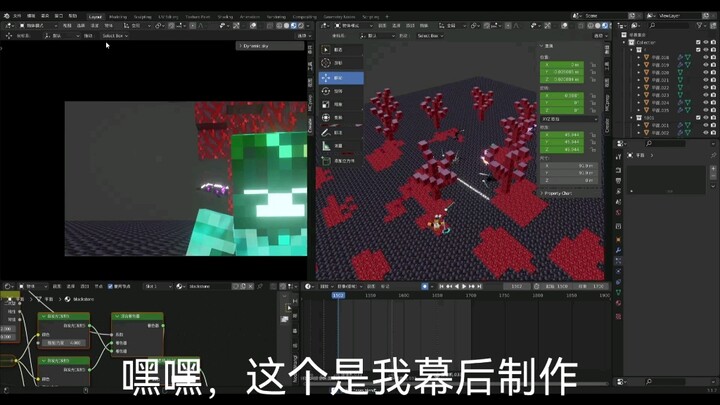Open the XYZ Euler rotation mode dropdown
Image resolution: width=720 pixels, height=405 pixels.
click(569, 119)
